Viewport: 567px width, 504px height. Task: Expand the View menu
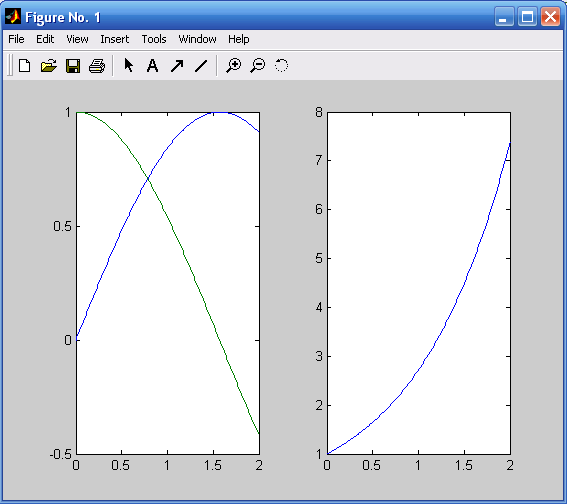click(77, 39)
